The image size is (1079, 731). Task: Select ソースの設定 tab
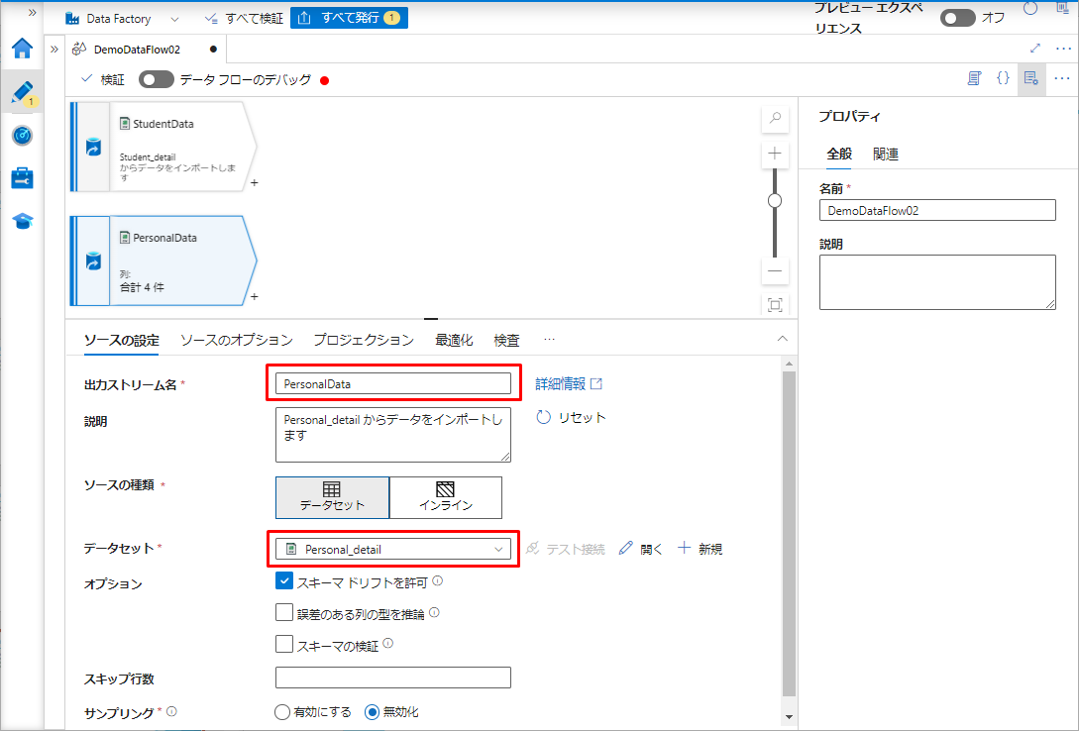pos(121,340)
